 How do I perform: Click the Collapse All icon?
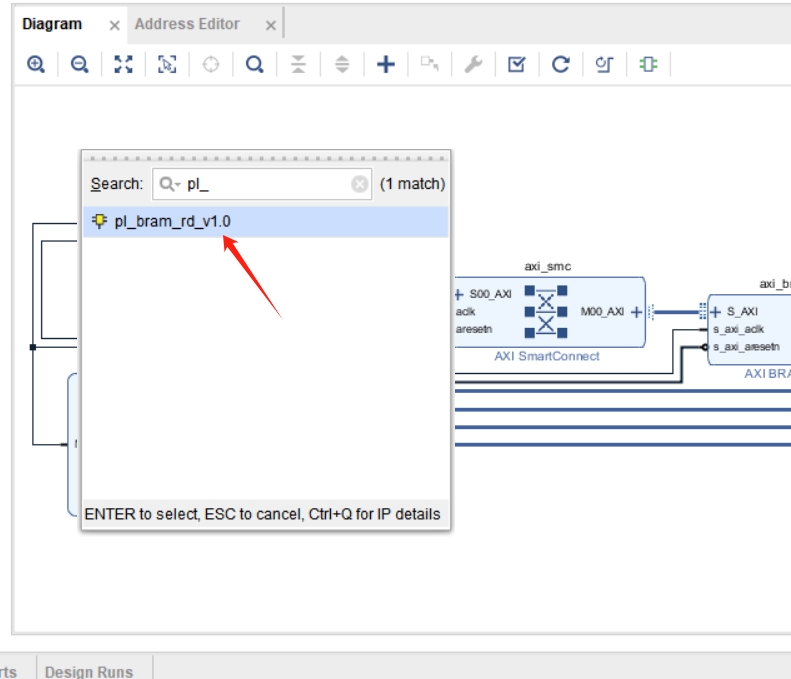[298, 65]
